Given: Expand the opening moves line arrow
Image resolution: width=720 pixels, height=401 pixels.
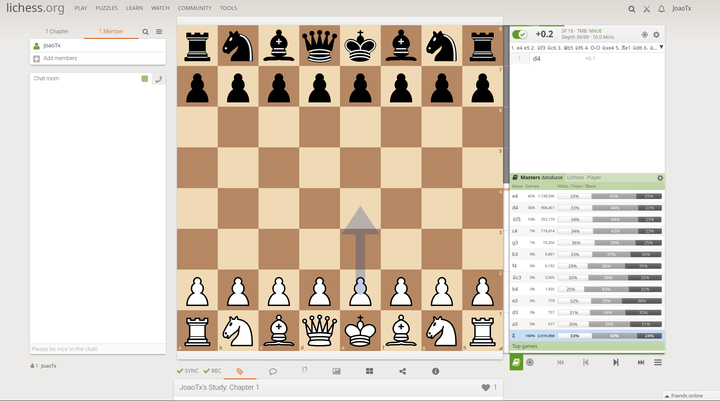Looking at the screenshot, I should 661,46.
